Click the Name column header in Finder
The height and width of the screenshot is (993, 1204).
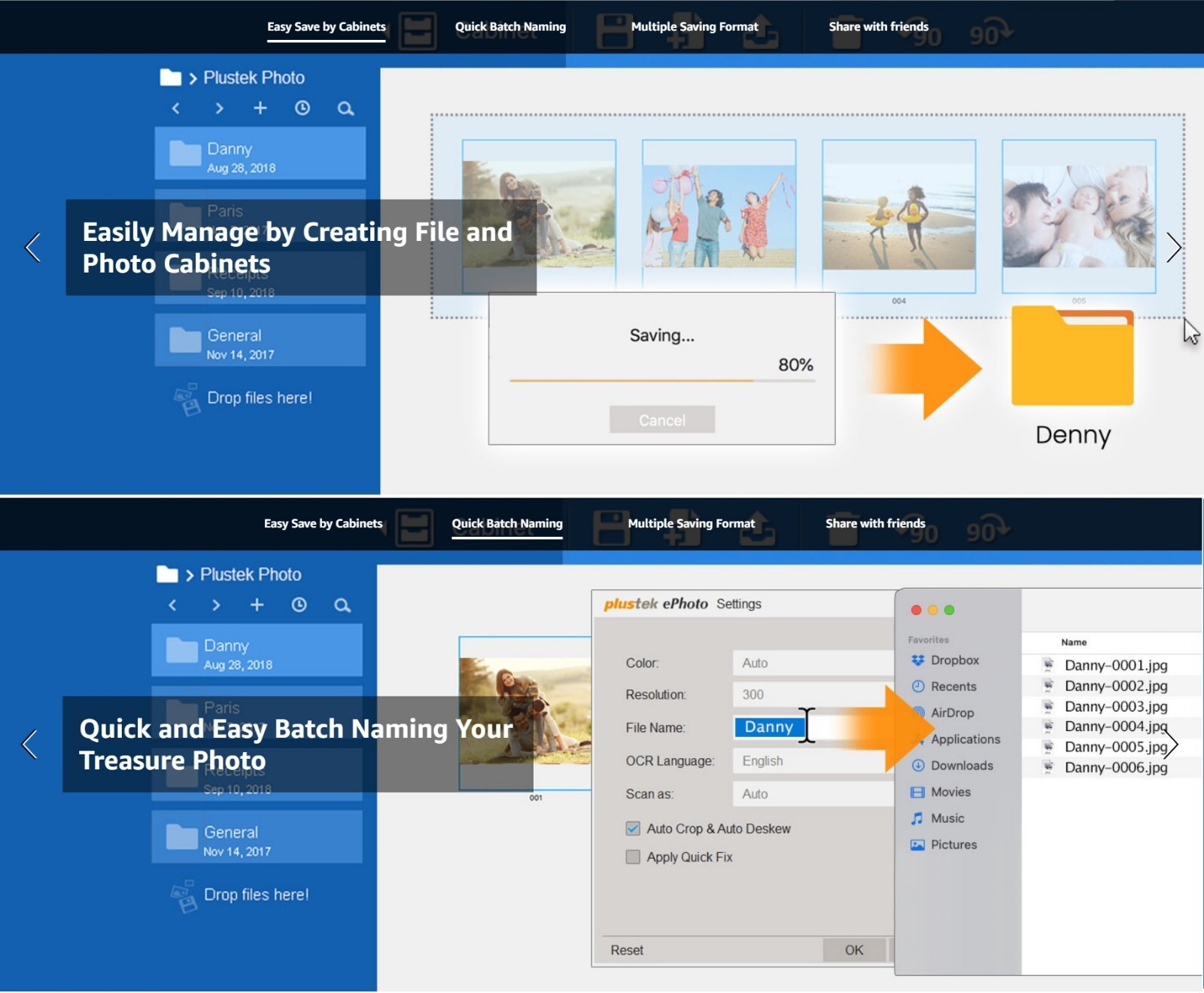point(1074,642)
